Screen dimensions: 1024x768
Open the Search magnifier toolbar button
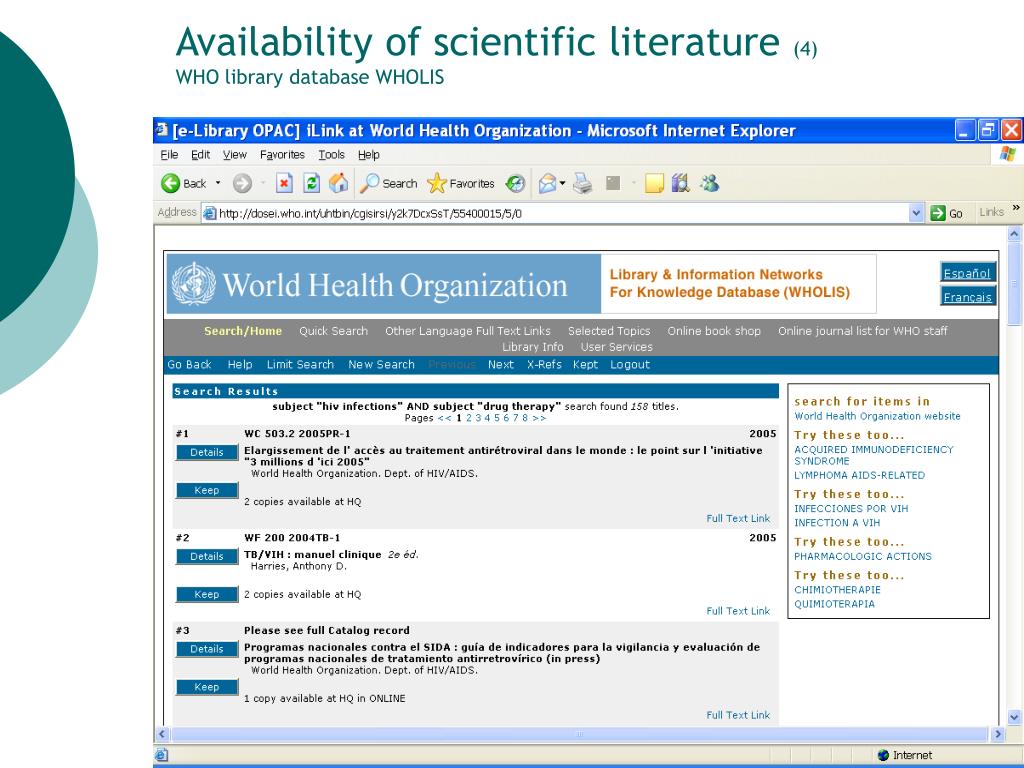click(x=389, y=184)
